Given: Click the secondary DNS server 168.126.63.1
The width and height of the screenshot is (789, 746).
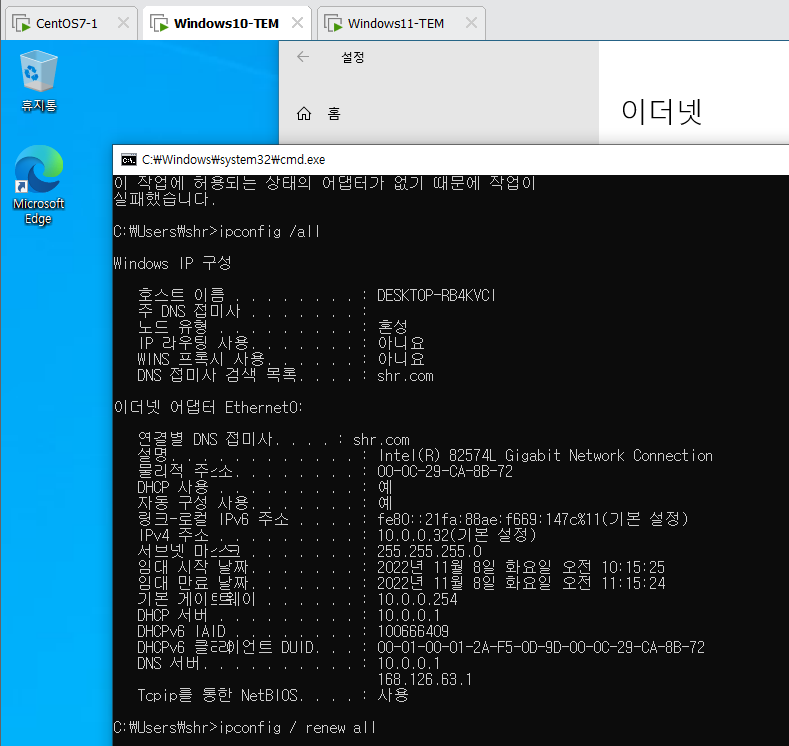Looking at the screenshot, I should coord(425,680).
